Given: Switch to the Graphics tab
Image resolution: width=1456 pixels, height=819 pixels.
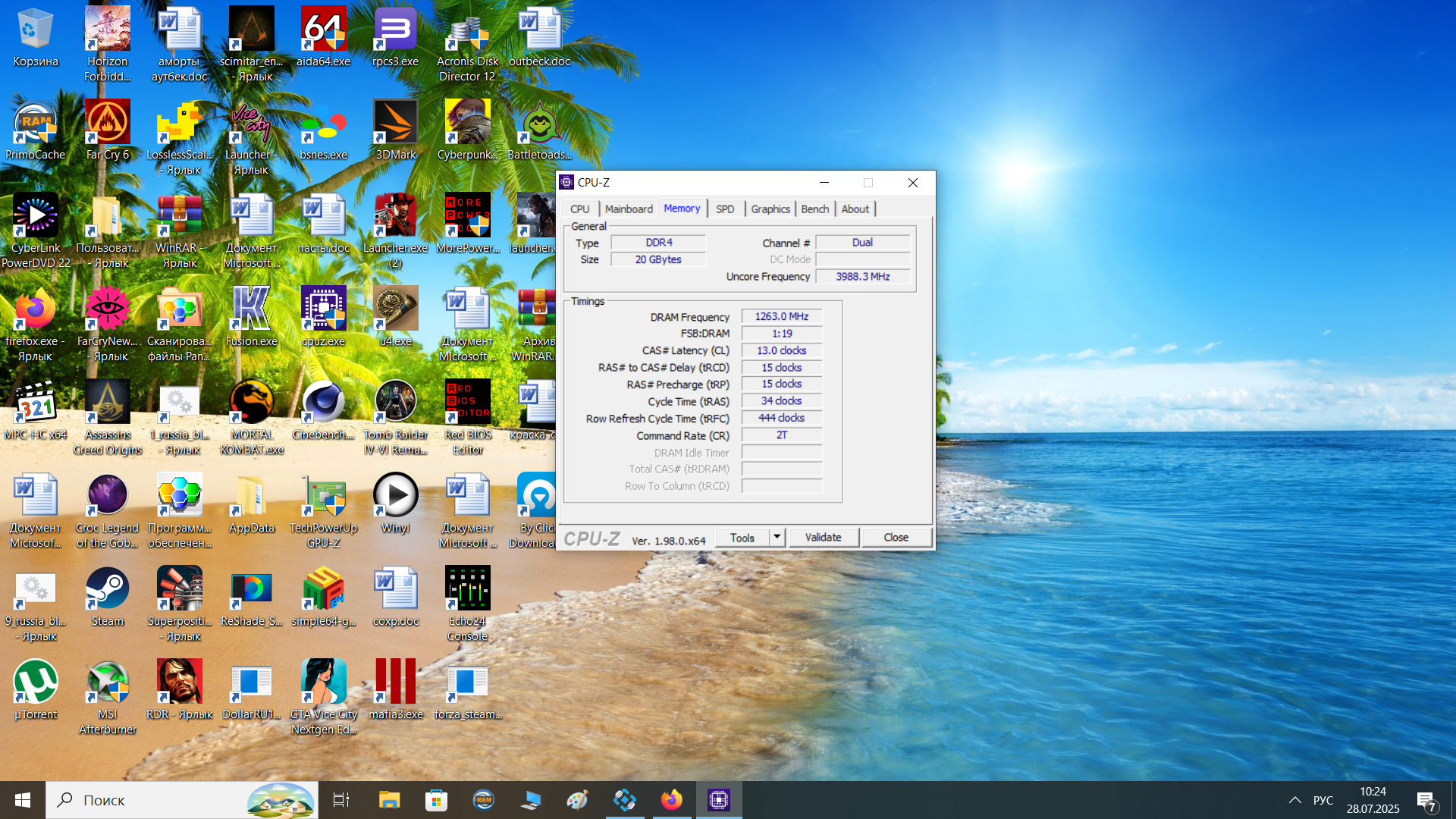Looking at the screenshot, I should click(x=770, y=209).
